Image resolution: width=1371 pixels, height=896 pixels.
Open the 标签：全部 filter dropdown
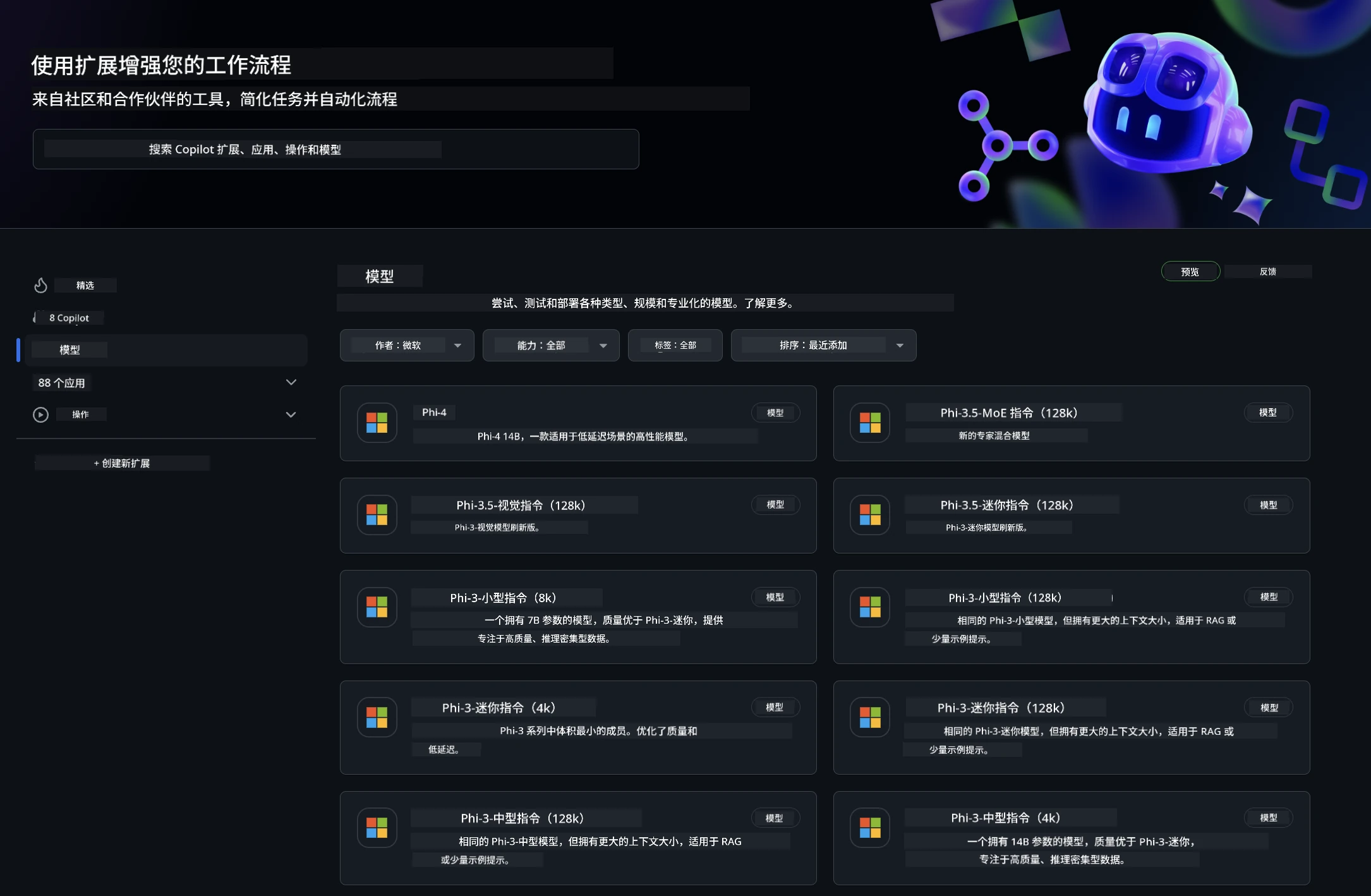[x=675, y=346]
